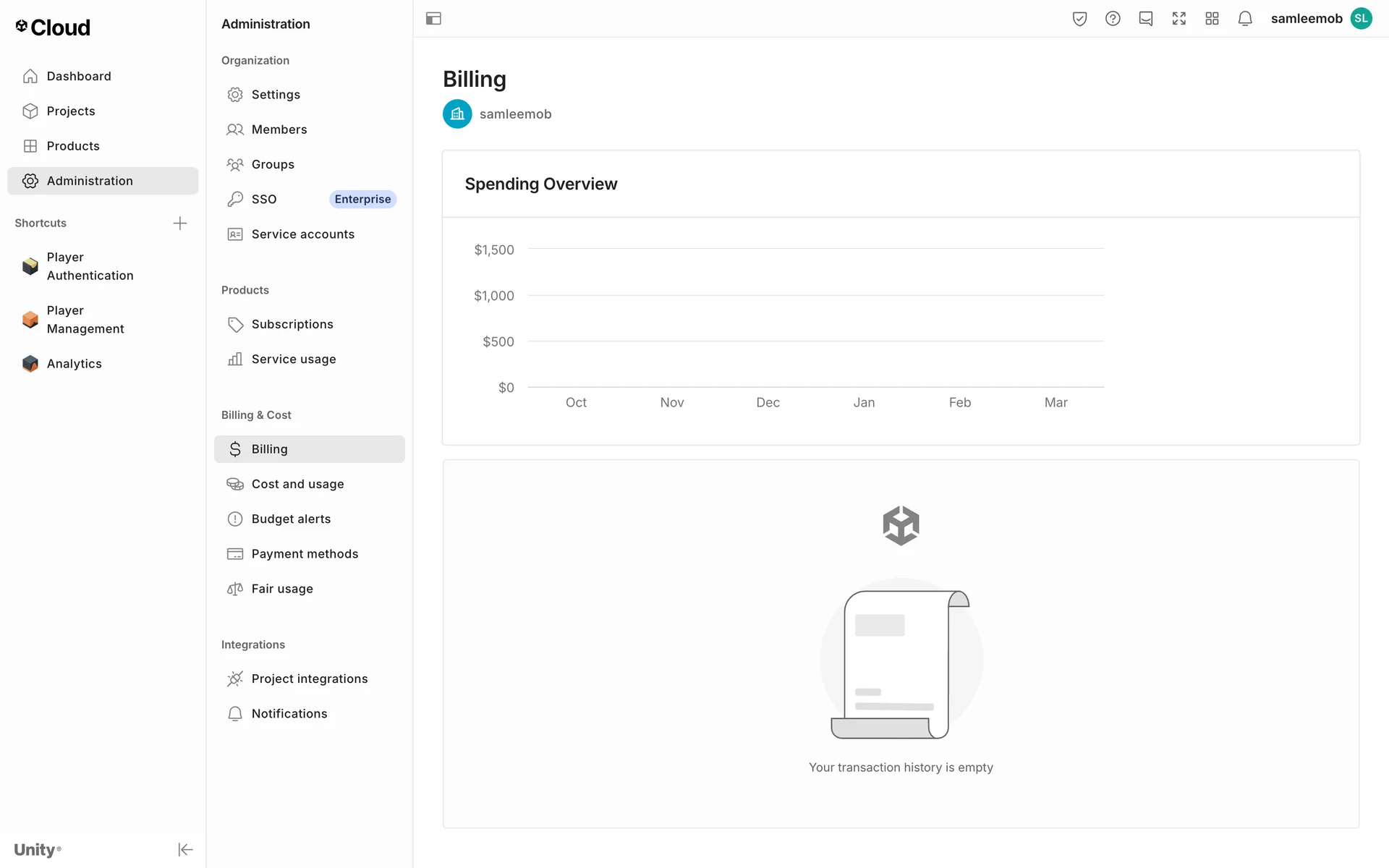Open the Analytics shortcut
Image resolution: width=1389 pixels, height=868 pixels.
(x=74, y=364)
